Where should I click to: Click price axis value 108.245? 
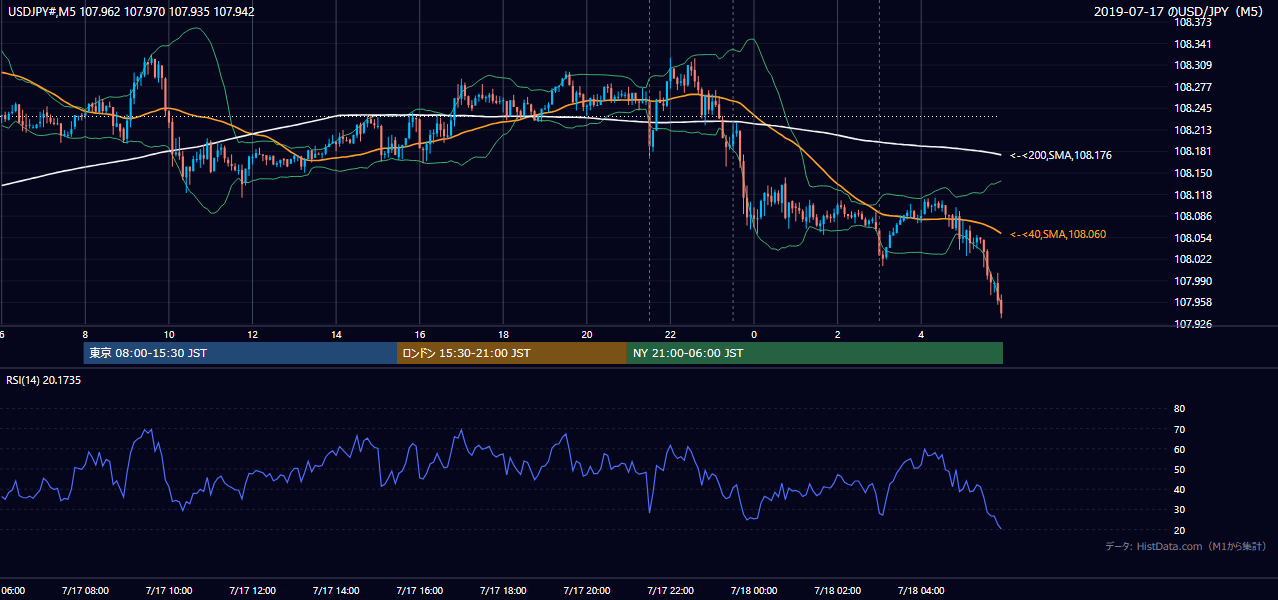pyautogui.click(x=1193, y=108)
